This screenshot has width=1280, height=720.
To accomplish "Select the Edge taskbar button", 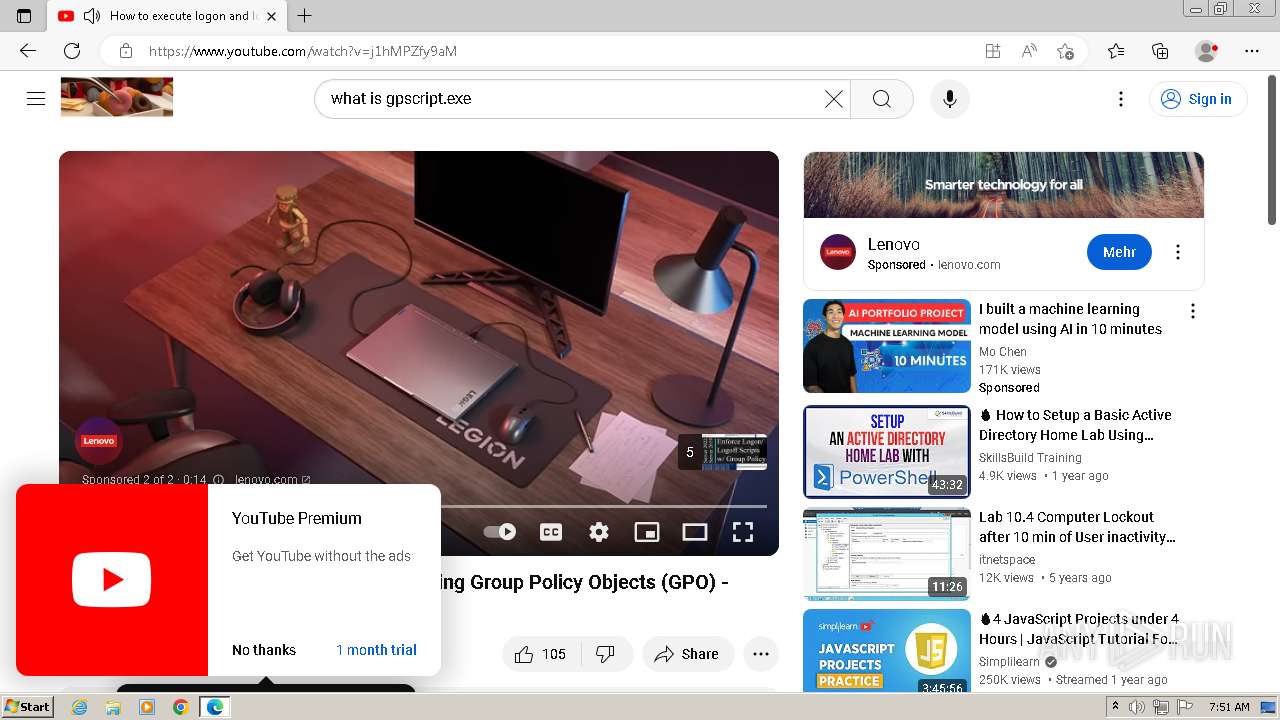I will (x=214, y=707).
